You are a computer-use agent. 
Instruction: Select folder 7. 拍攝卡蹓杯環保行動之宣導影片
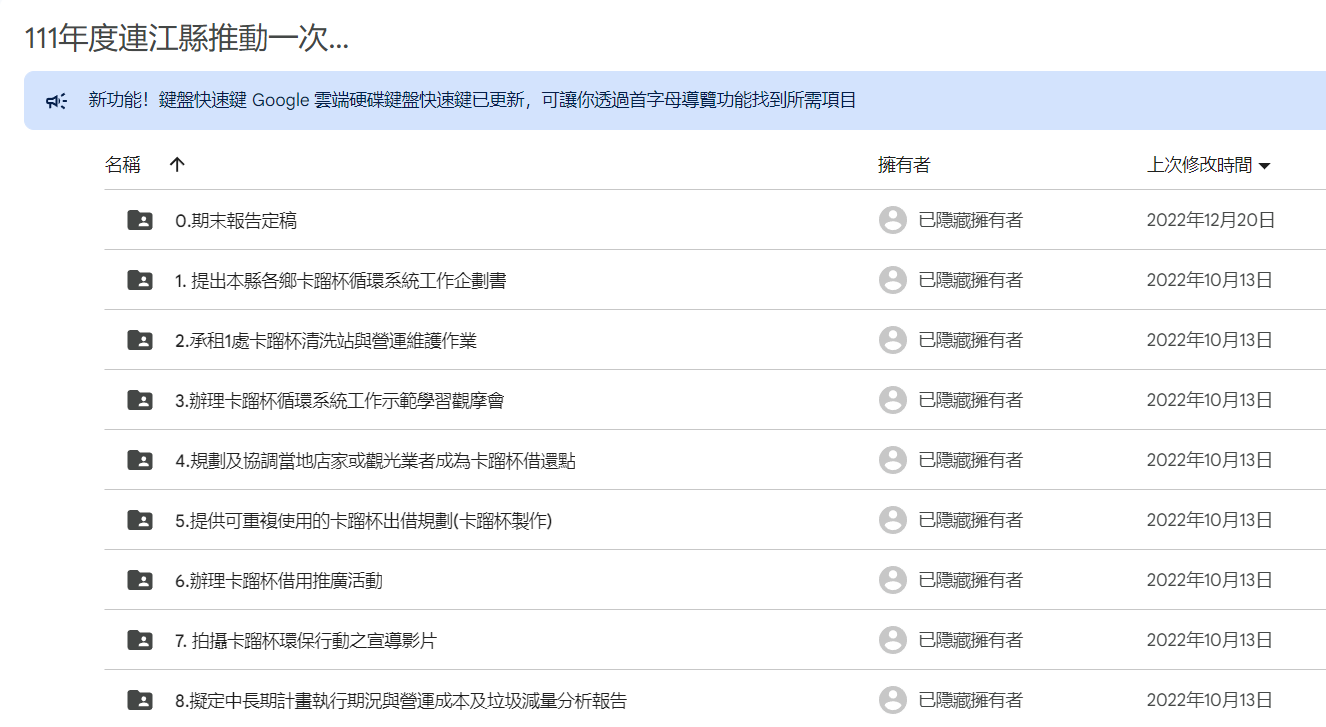click(x=306, y=641)
